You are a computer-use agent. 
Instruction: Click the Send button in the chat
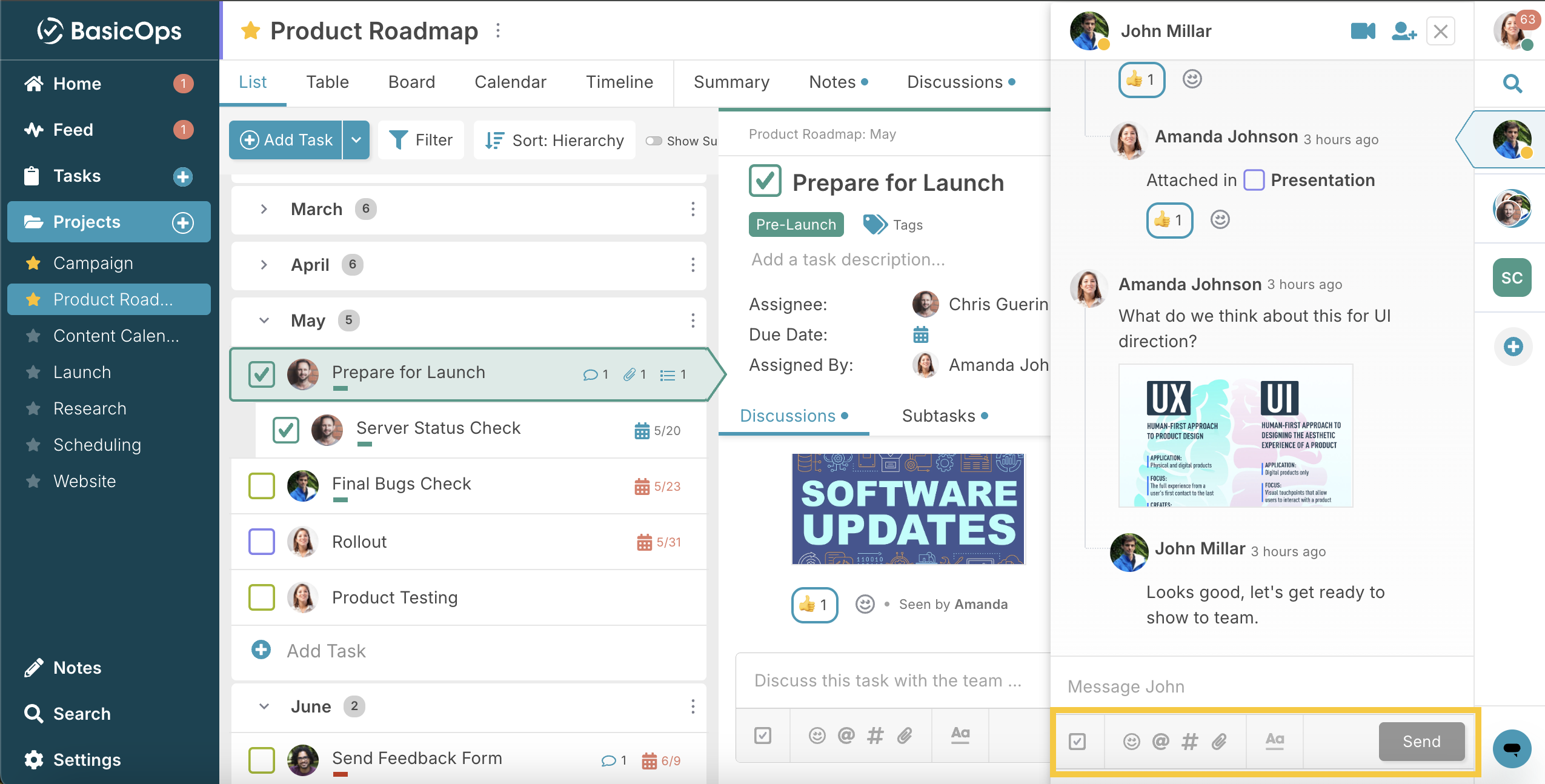pyautogui.click(x=1421, y=741)
